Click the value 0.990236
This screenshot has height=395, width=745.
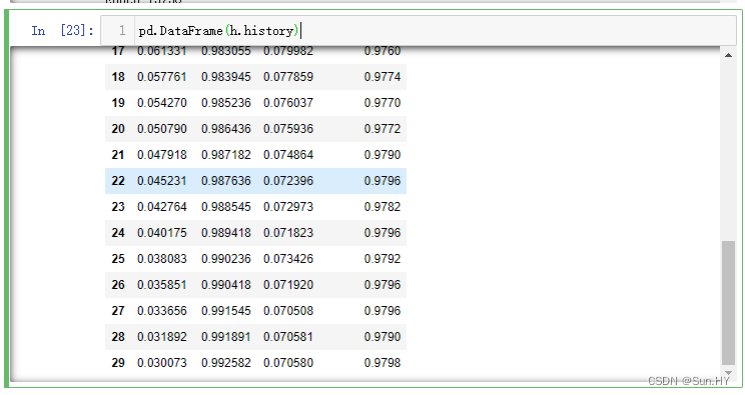point(226,259)
